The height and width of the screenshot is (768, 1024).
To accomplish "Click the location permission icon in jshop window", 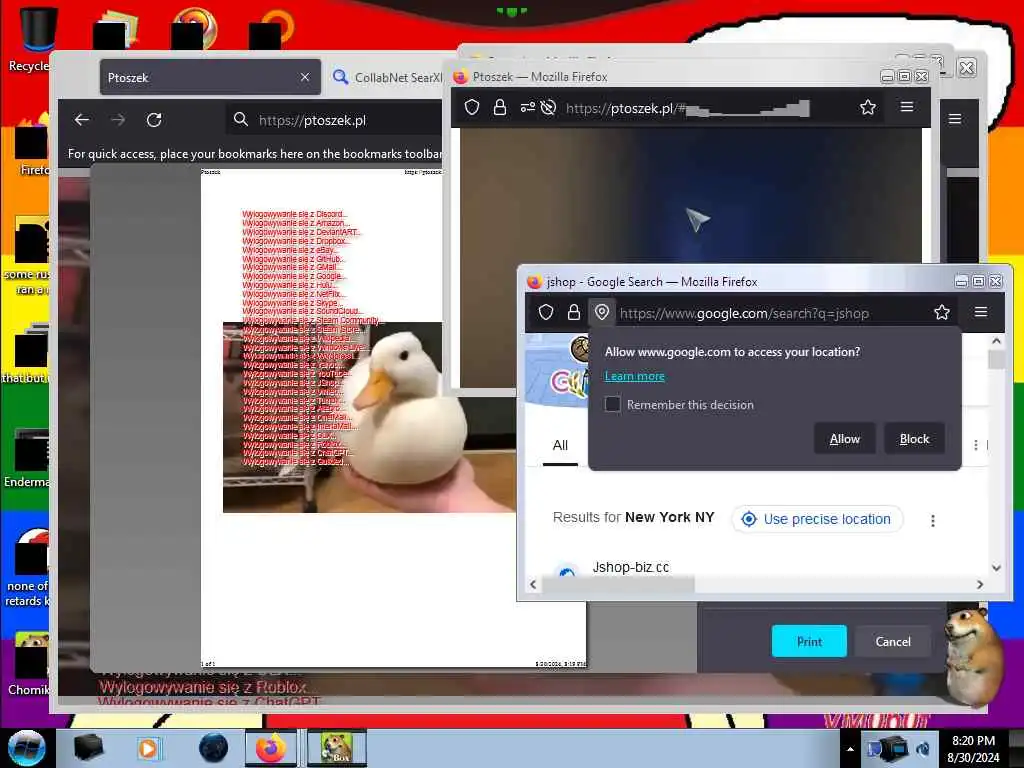I will 601,312.
